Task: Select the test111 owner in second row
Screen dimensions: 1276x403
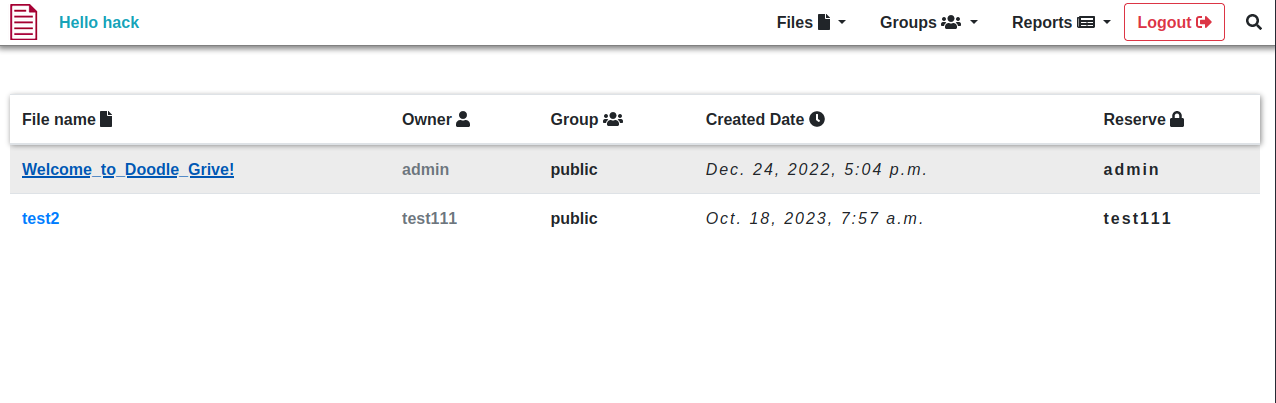Action: (430, 218)
